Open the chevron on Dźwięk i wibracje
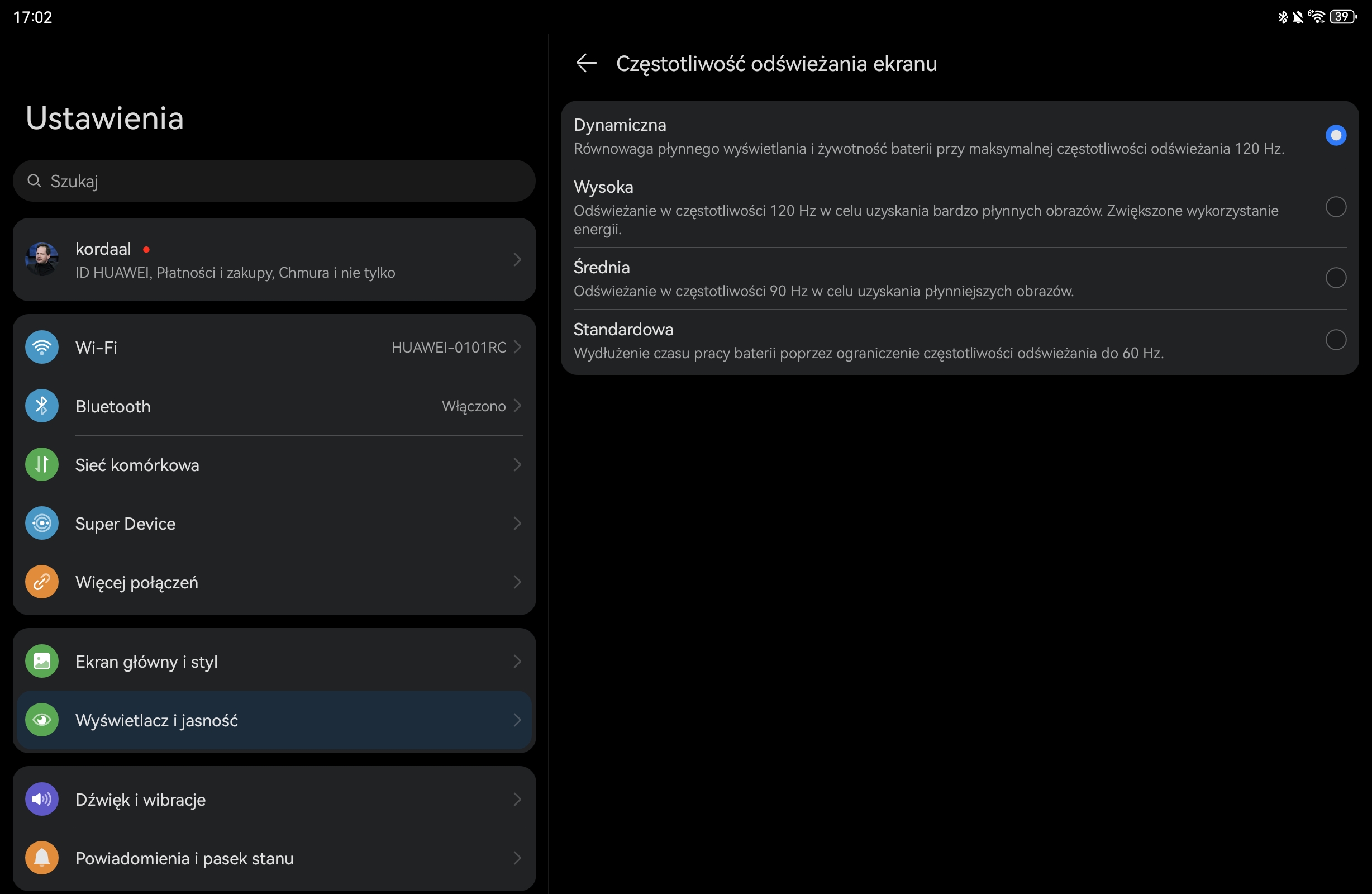The height and width of the screenshot is (894, 1372). (x=517, y=800)
